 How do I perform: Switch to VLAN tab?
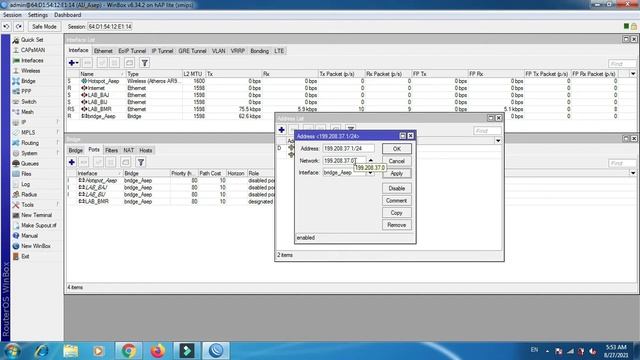click(x=218, y=51)
